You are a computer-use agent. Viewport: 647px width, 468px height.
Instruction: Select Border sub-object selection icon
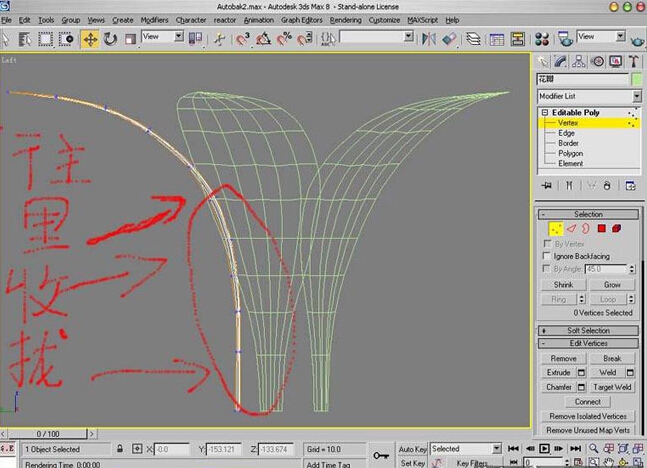[x=586, y=229]
